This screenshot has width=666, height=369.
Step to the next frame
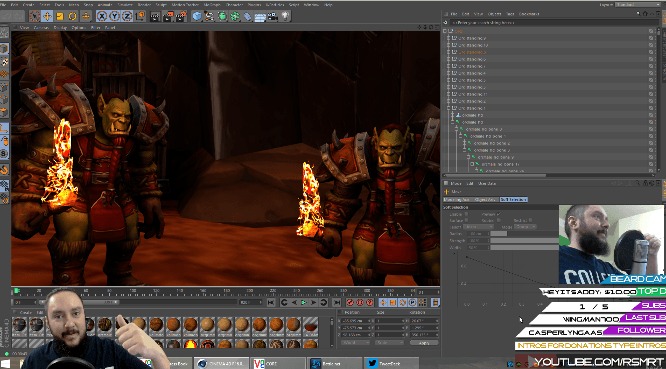coord(313,302)
